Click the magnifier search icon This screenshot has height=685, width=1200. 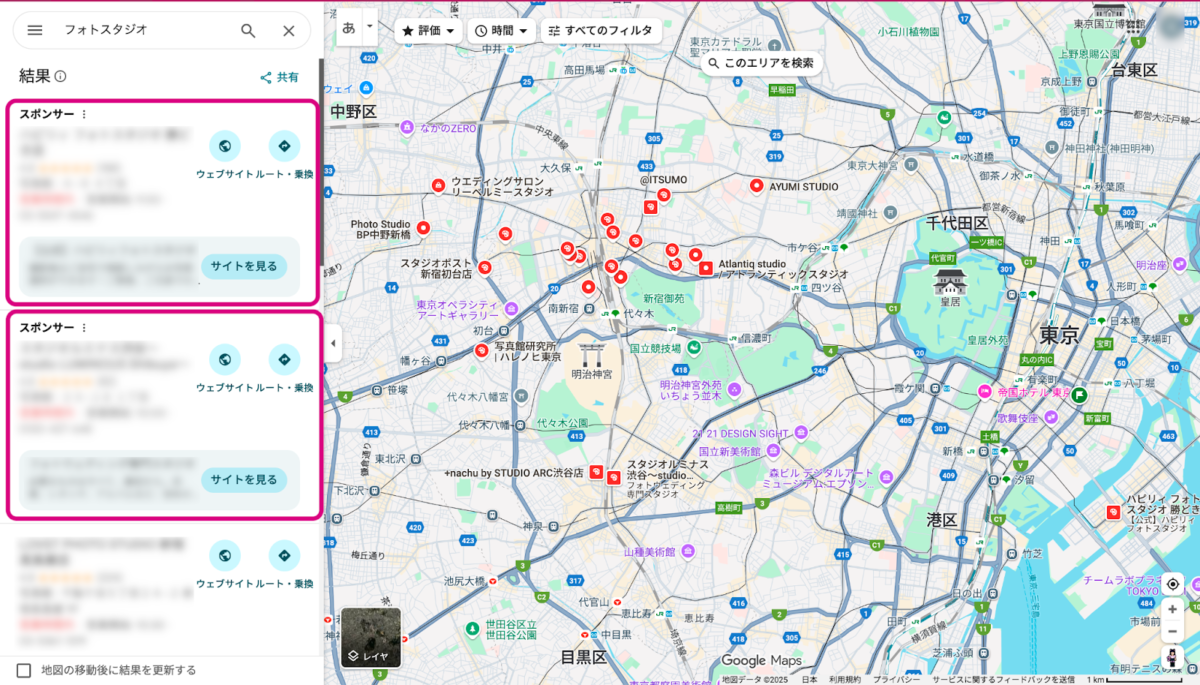click(x=248, y=30)
